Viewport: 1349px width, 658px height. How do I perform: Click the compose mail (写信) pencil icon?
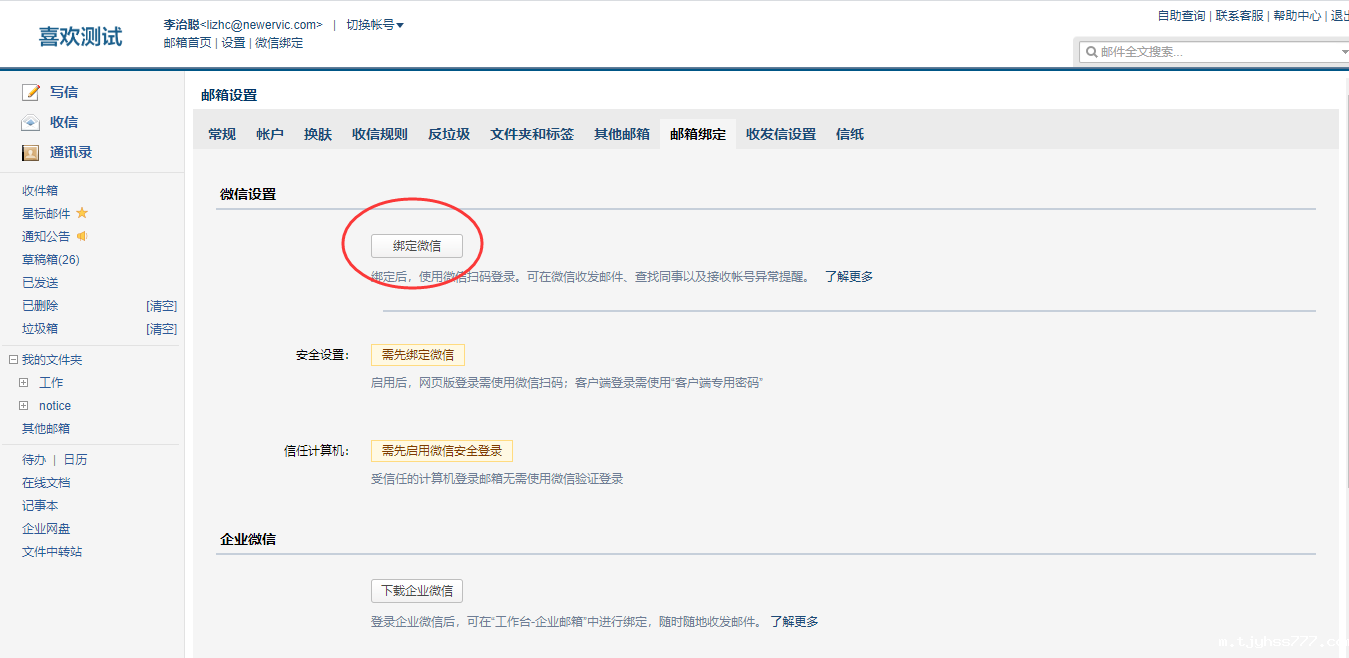coord(31,92)
